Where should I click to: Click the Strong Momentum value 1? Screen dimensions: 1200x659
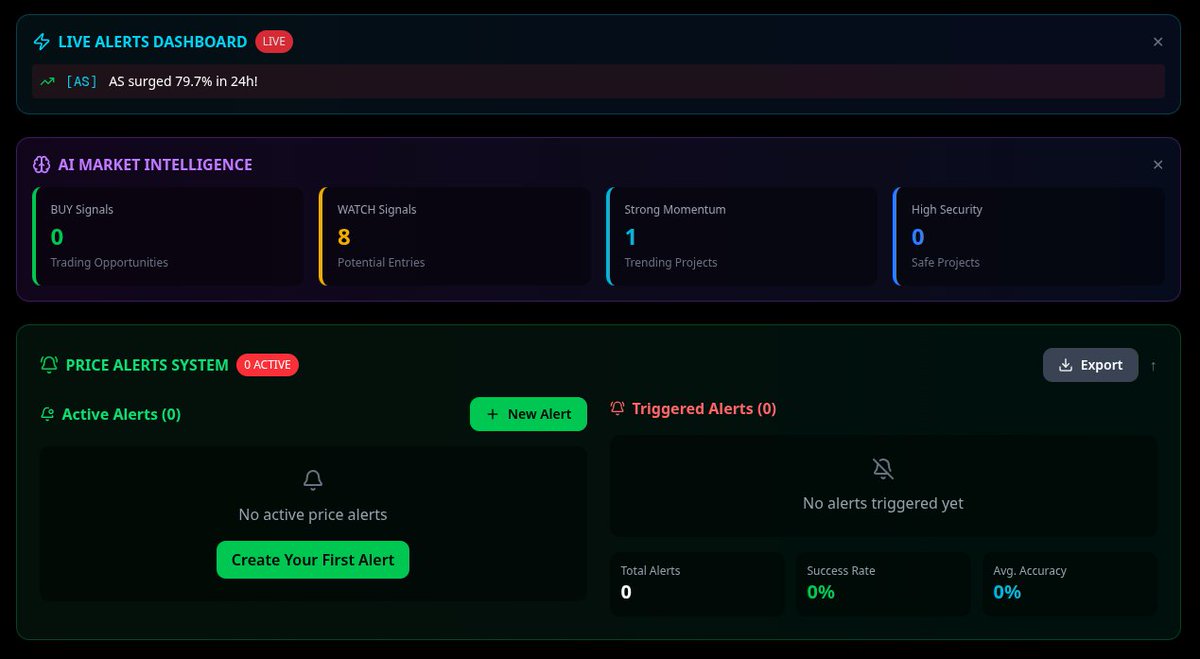[630, 237]
